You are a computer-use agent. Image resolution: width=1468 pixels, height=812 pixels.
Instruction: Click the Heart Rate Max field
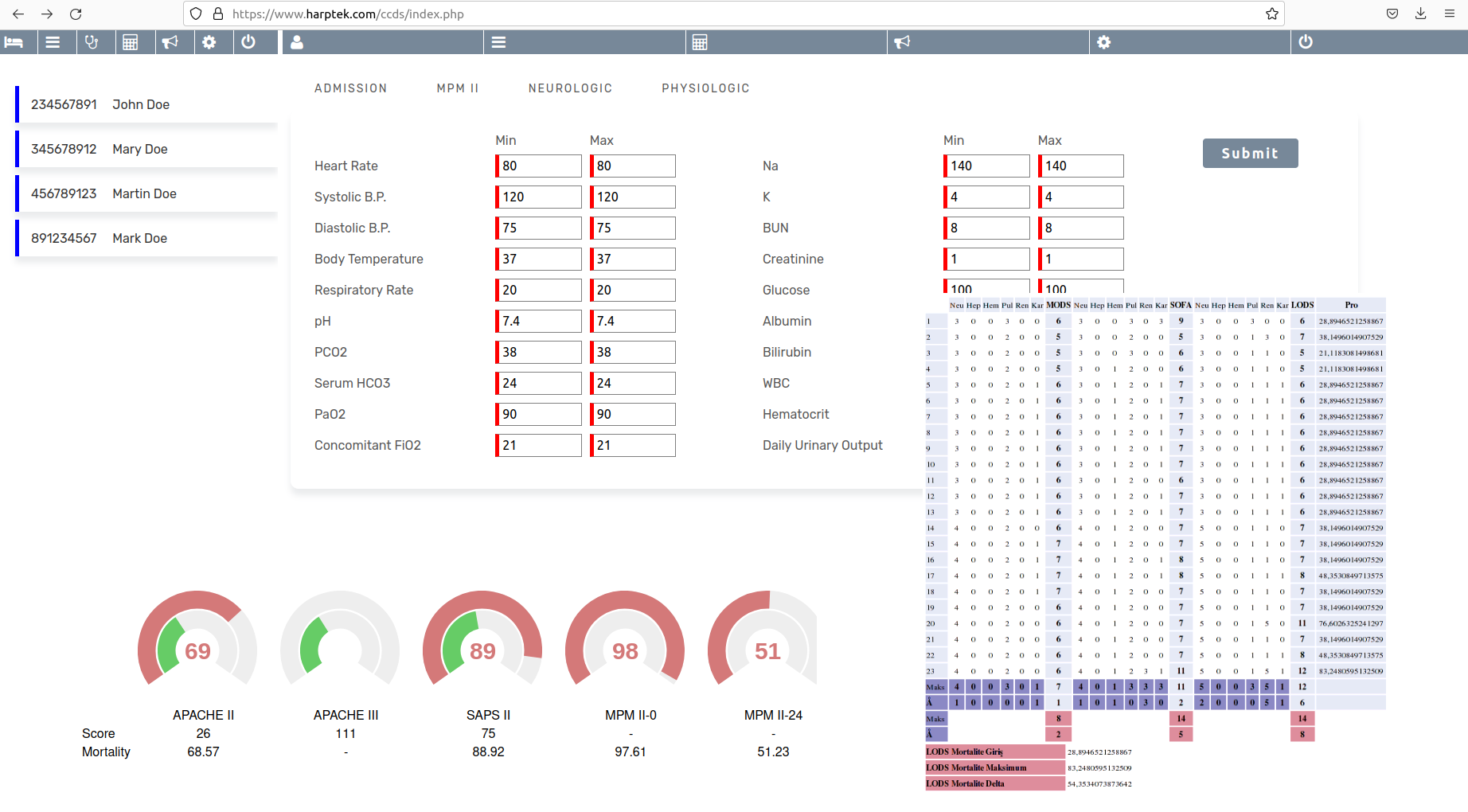633,166
